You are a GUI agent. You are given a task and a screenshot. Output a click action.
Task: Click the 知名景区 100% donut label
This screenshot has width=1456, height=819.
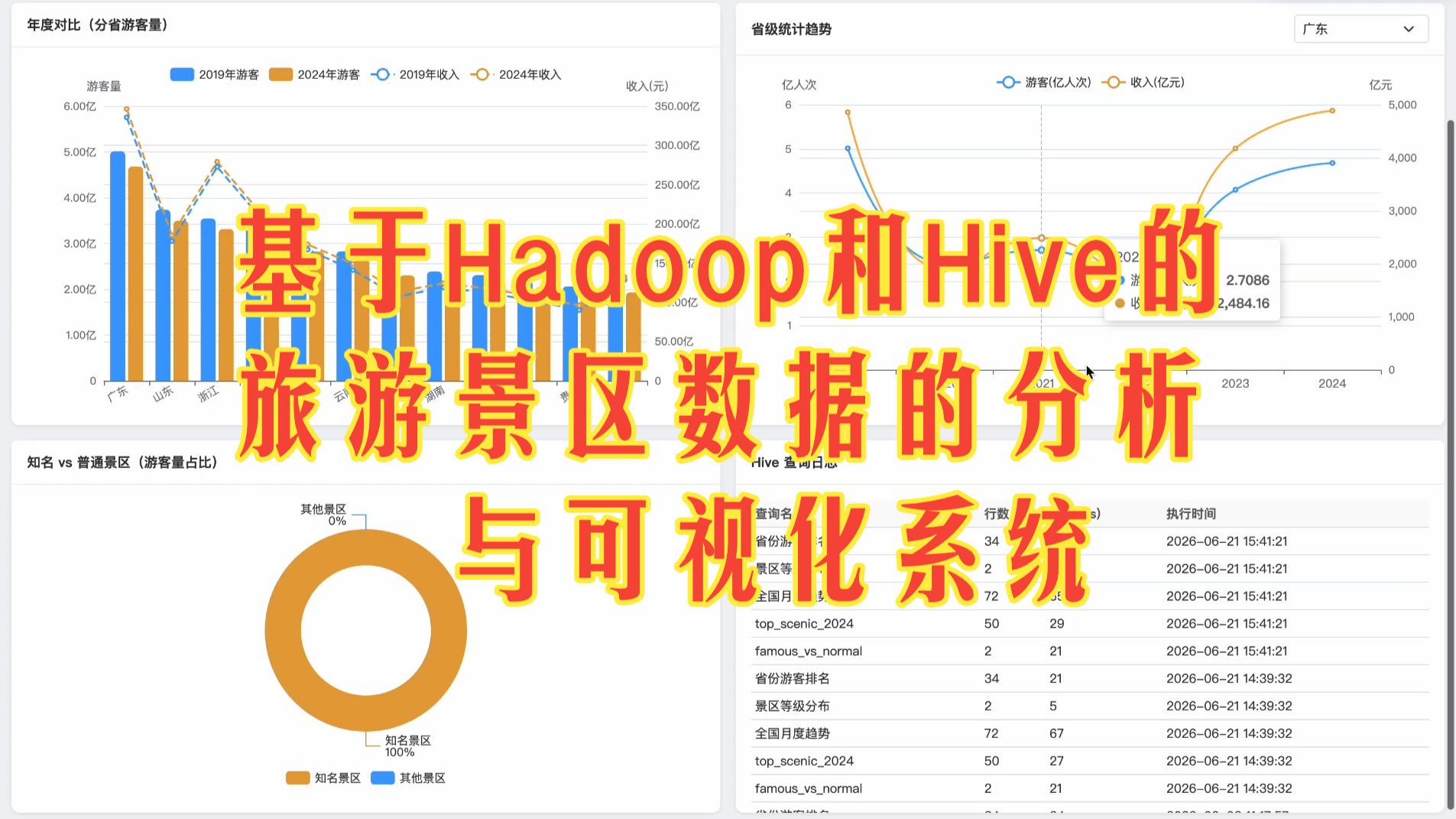(407, 746)
